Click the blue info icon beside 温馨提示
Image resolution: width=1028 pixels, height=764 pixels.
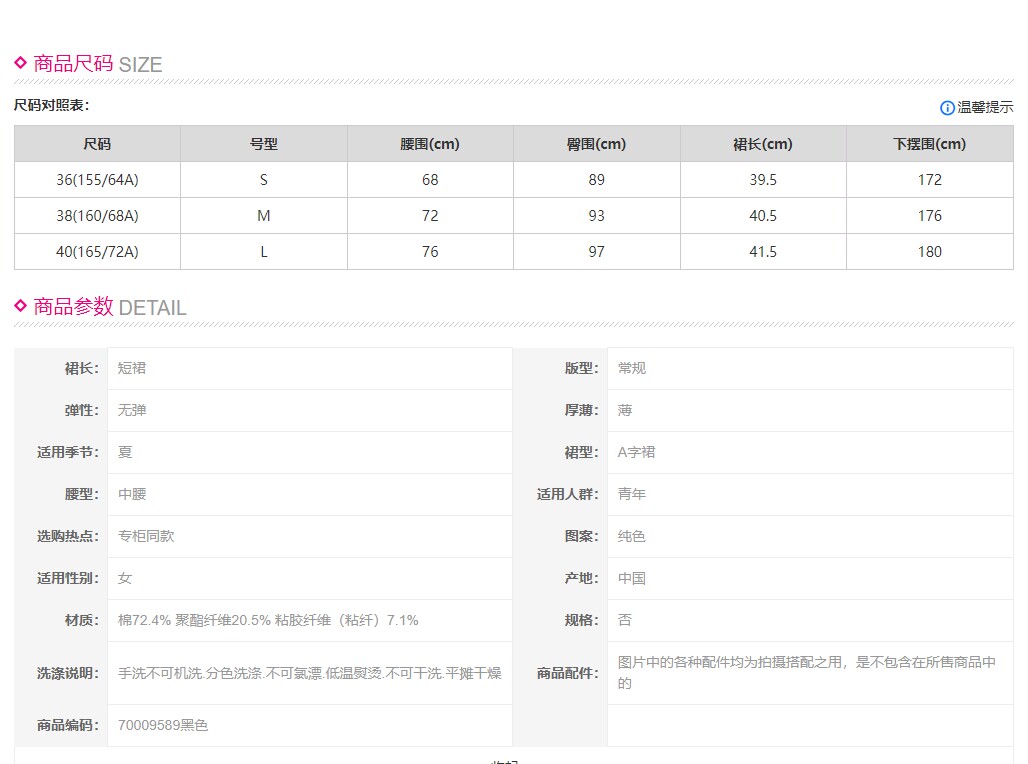[947, 108]
